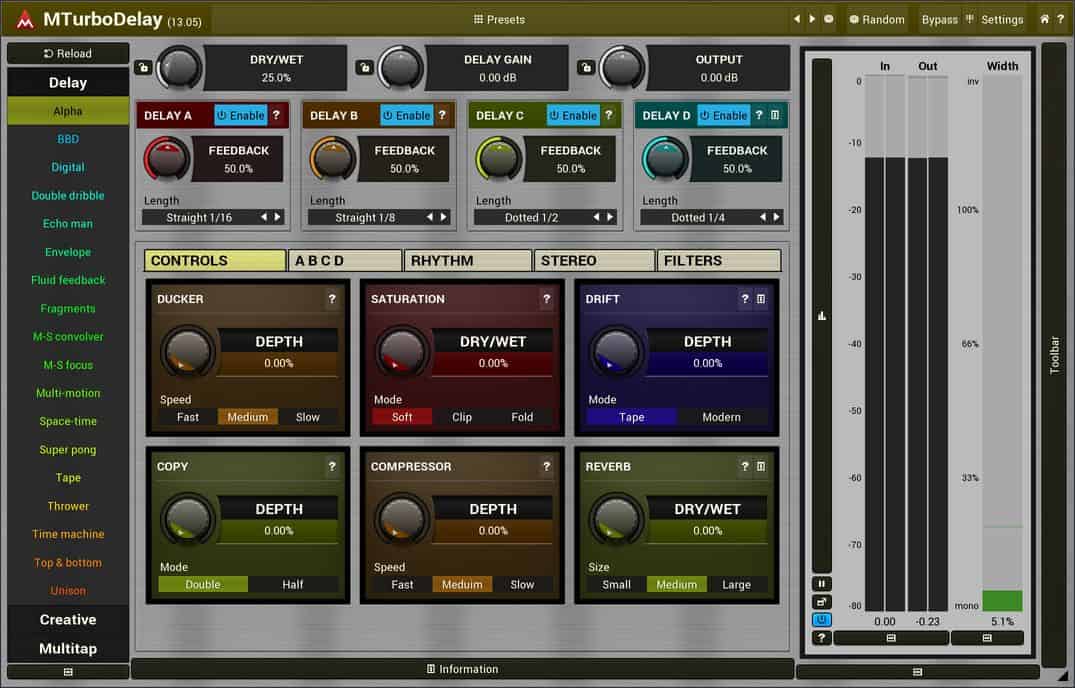Open help for the Compressor panel
1075x688 pixels.
(546, 467)
